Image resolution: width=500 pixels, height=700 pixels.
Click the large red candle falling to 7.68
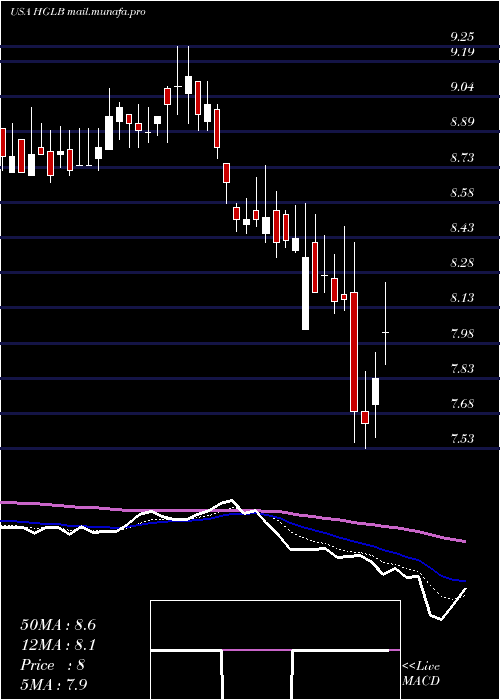tap(354, 352)
